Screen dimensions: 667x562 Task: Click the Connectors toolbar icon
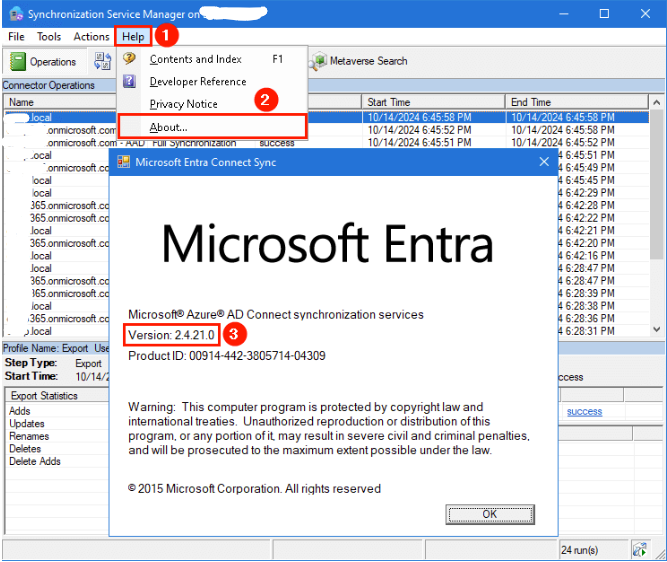click(x=103, y=61)
